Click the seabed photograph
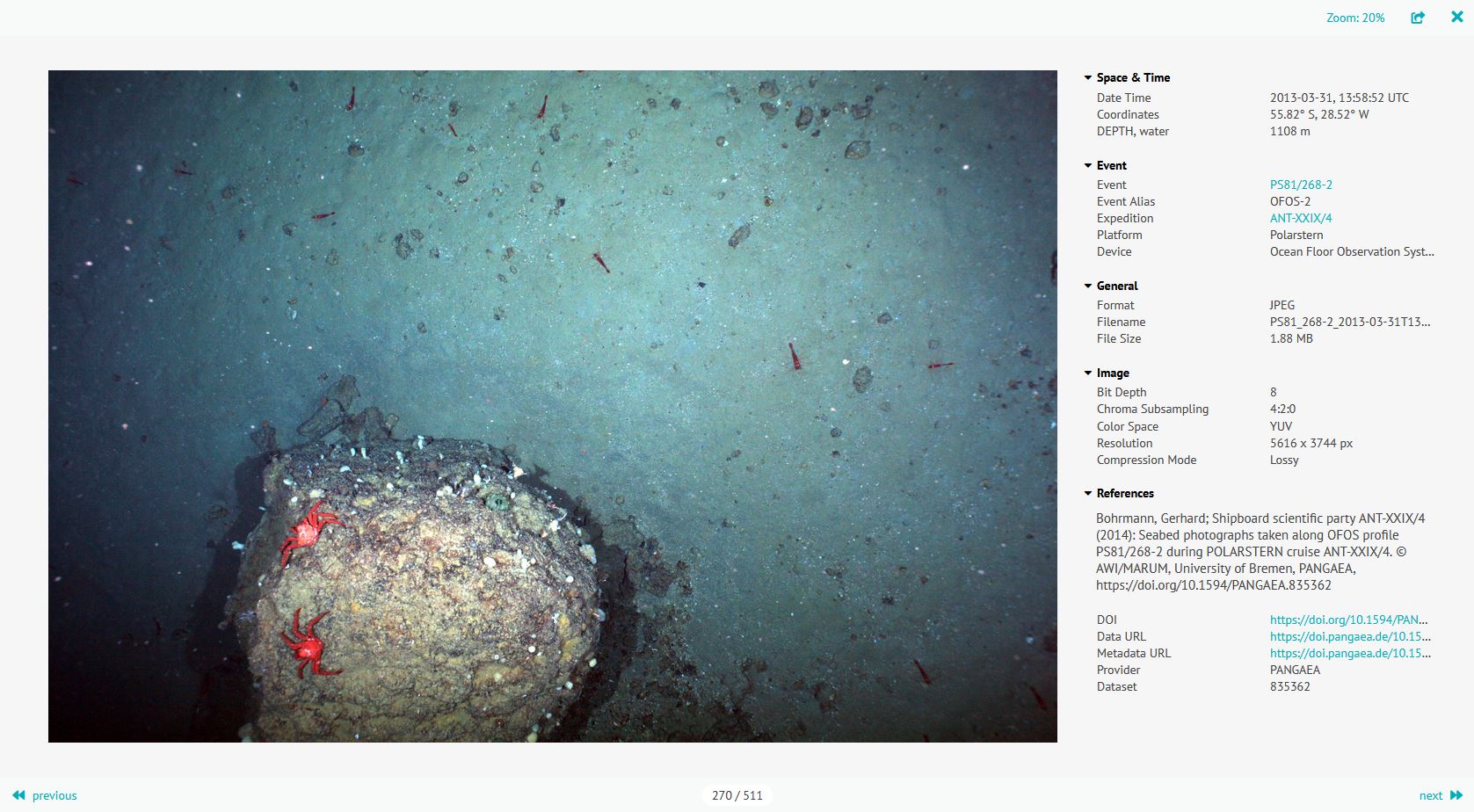Image resolution: width=1474 pixels, height=812 pixels. click(553, 406)
